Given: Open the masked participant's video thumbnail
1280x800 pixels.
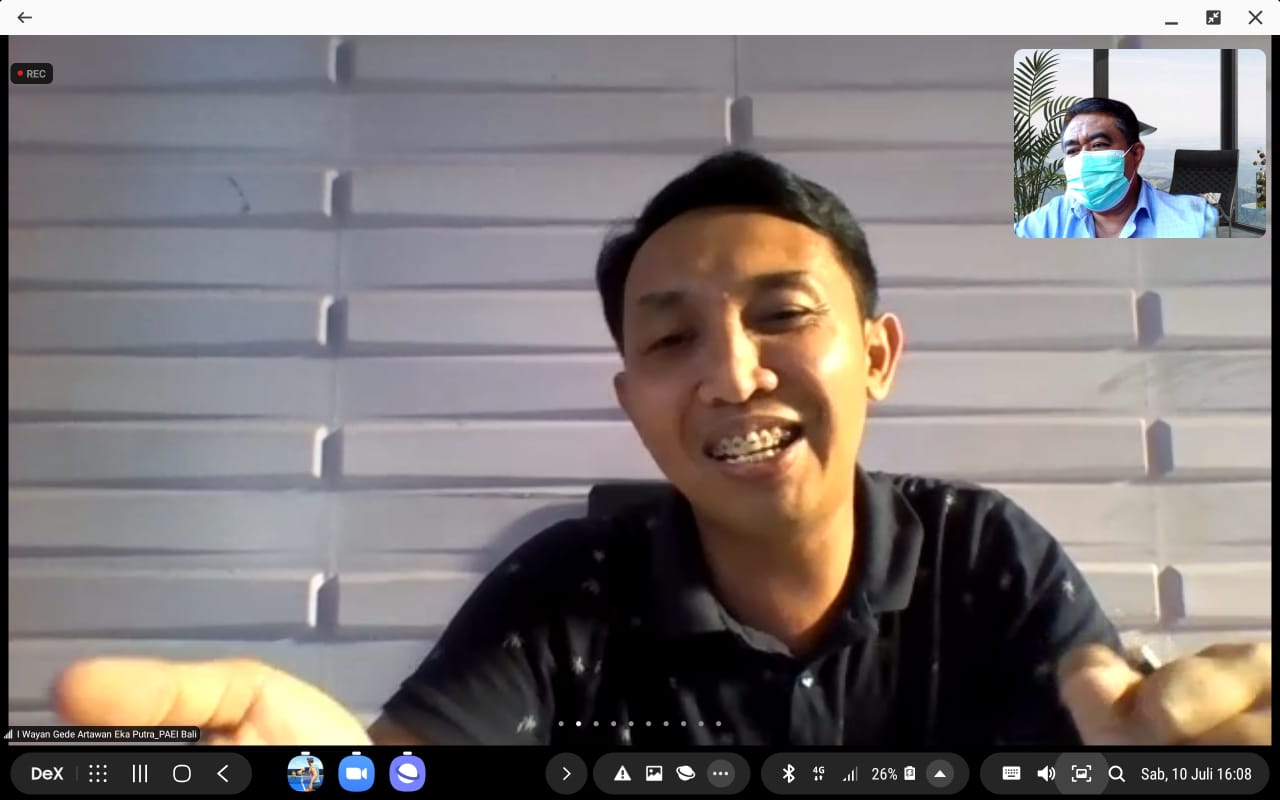Looking at the screenshot, I should (1139, 143).
